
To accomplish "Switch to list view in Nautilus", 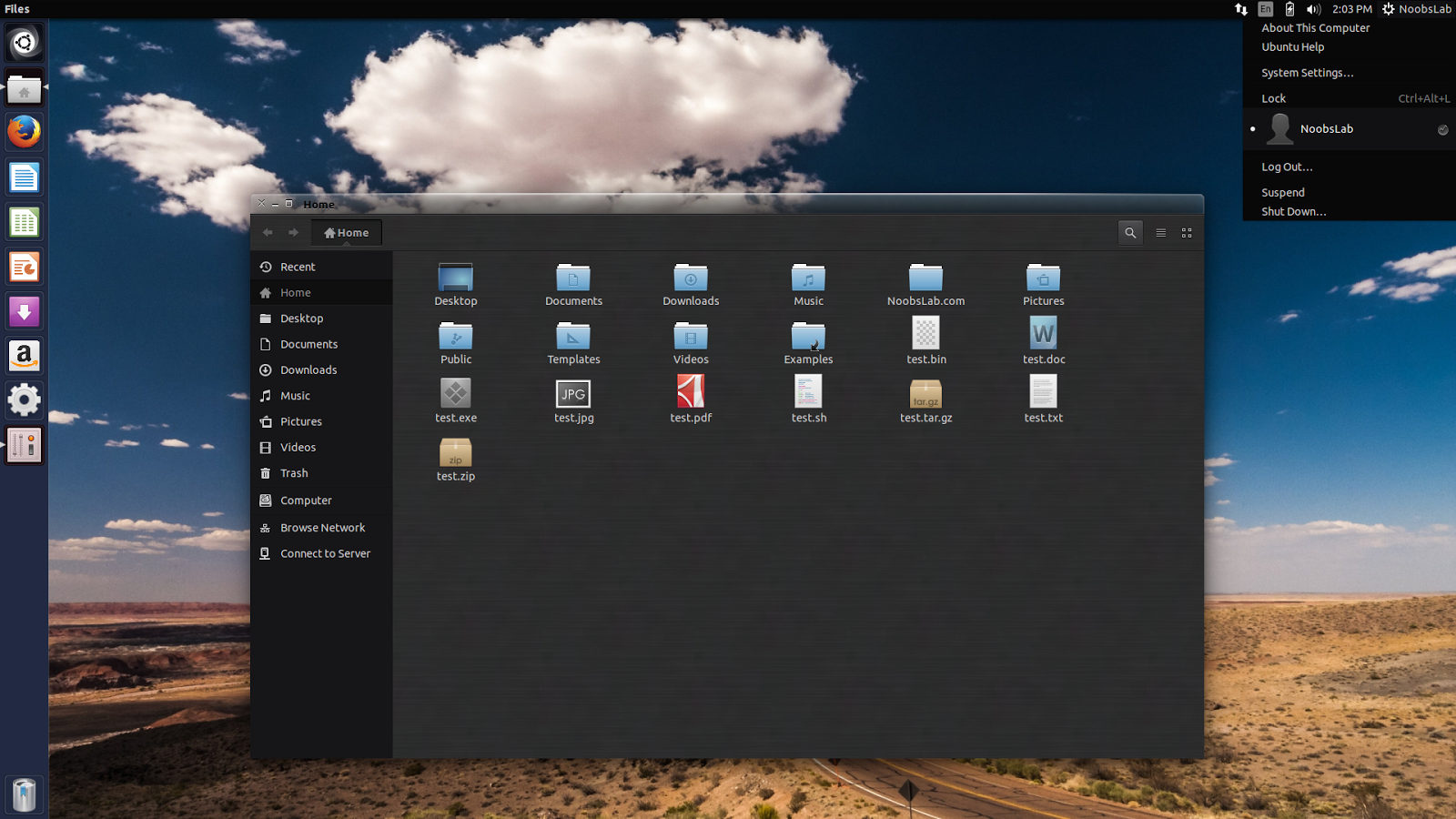I will (1160, 233).
